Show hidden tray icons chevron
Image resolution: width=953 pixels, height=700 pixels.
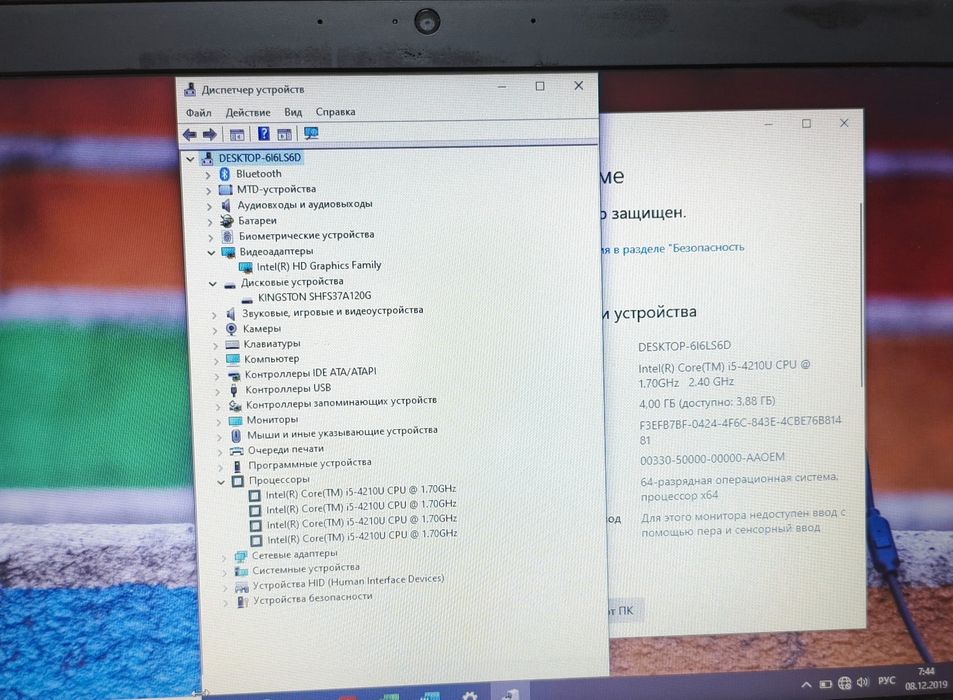point(806,685)
